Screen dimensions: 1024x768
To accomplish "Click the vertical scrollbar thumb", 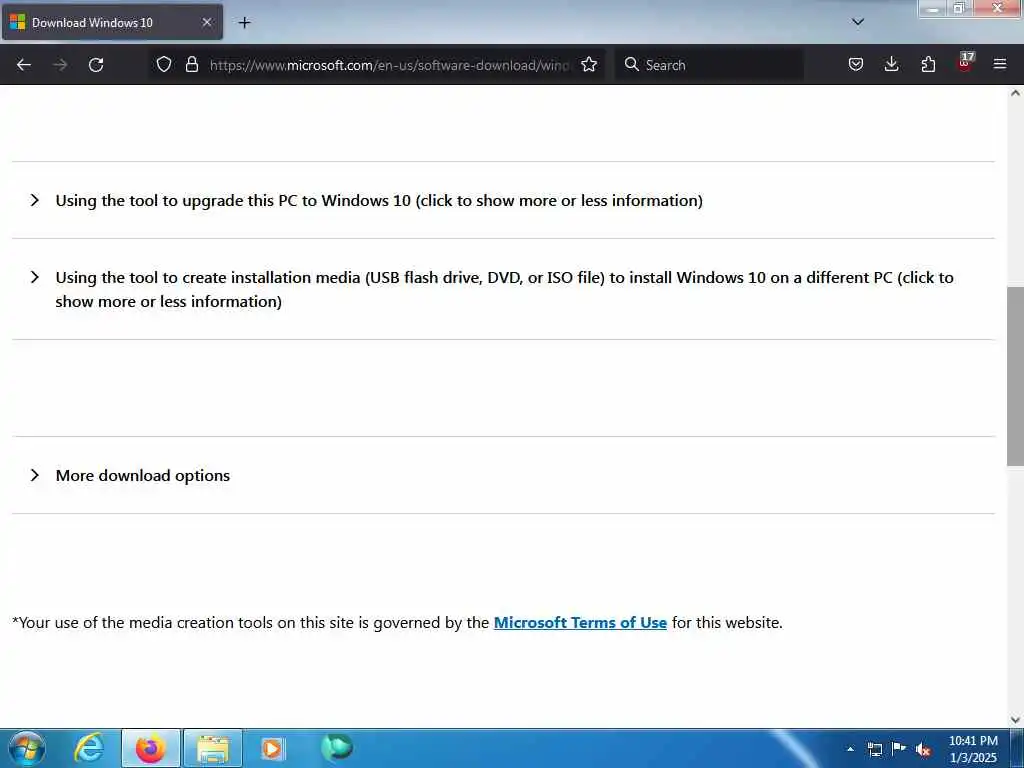I will [x=1015, y=376].
